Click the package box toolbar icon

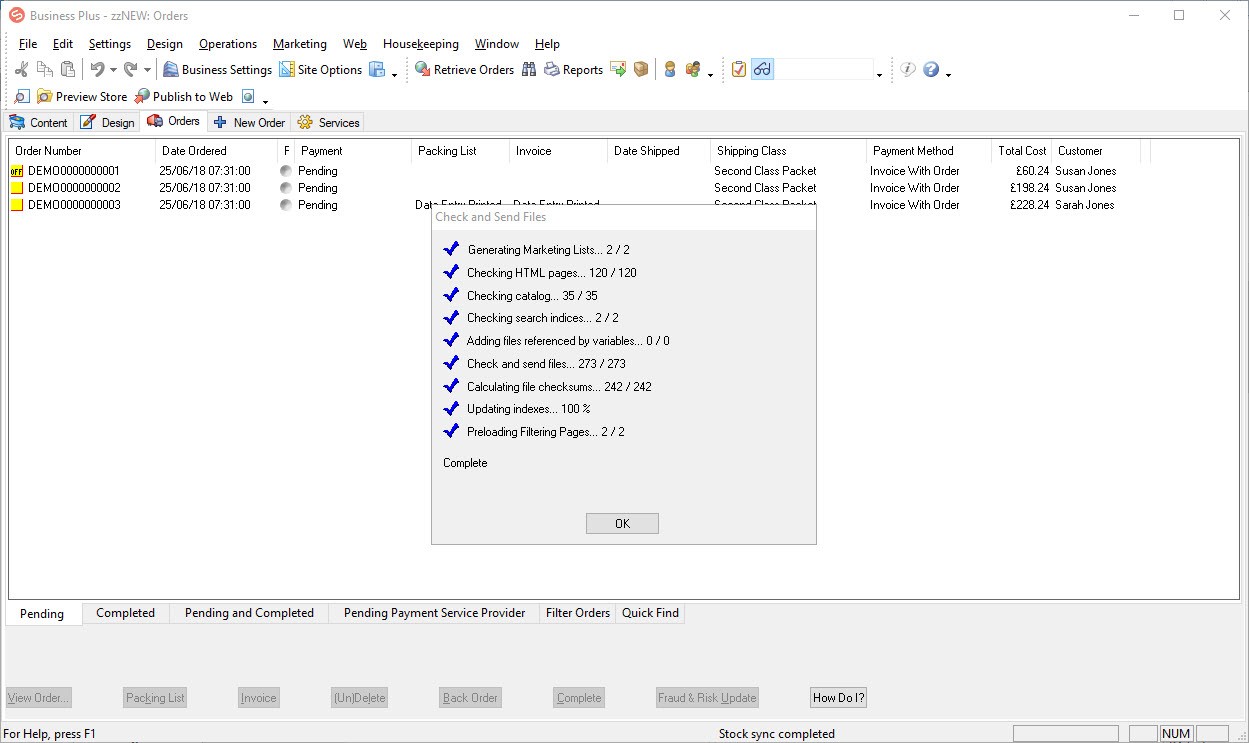pyautogui.click(x=641, y=70)
